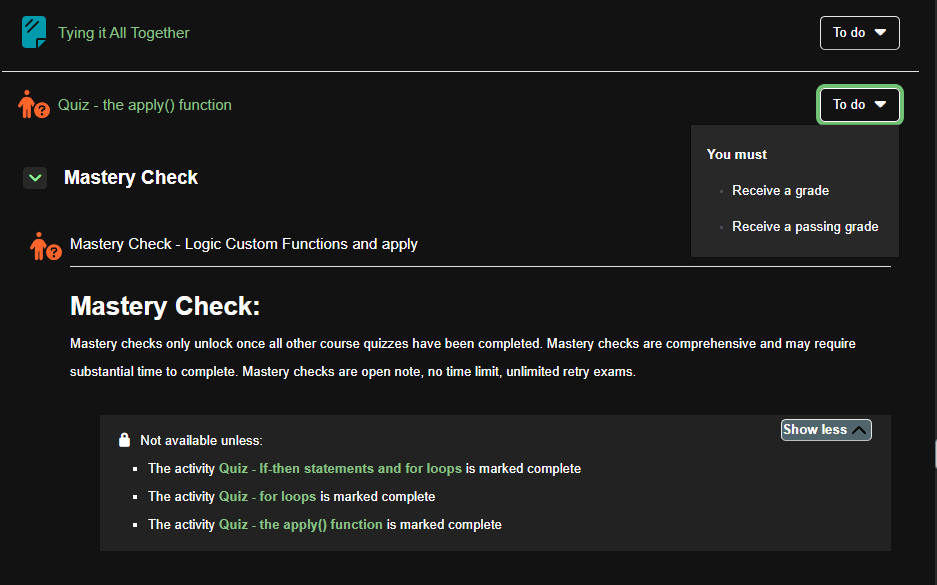The width and height of the screenshot is (937, 585).
Task: Follow the Quiz - If-then statements and for loops link
Action: (340, 468)
